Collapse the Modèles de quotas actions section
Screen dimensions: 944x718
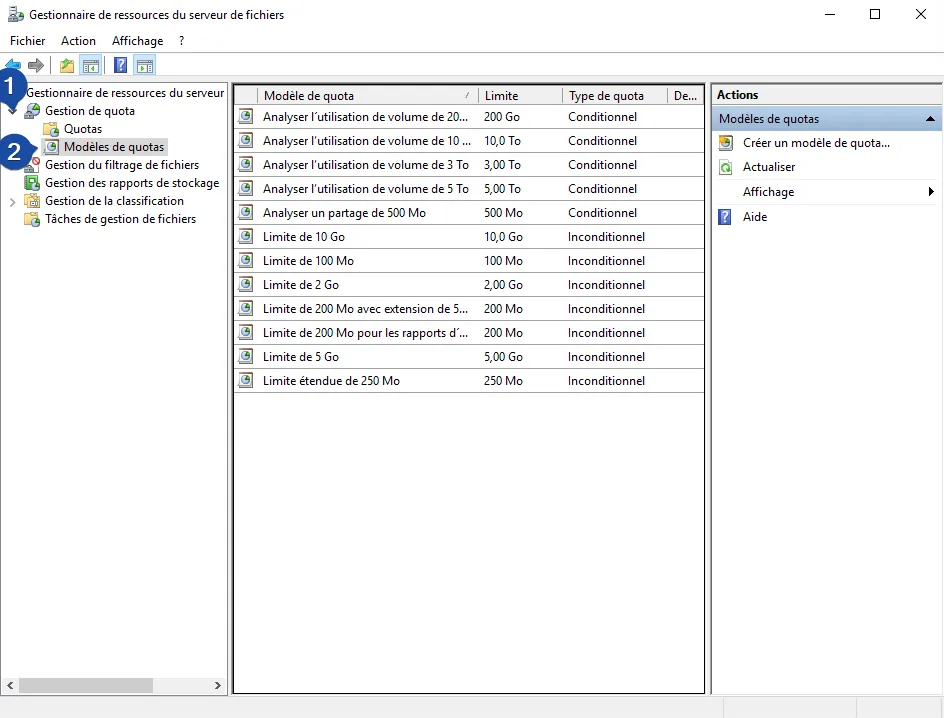point(929,118)
